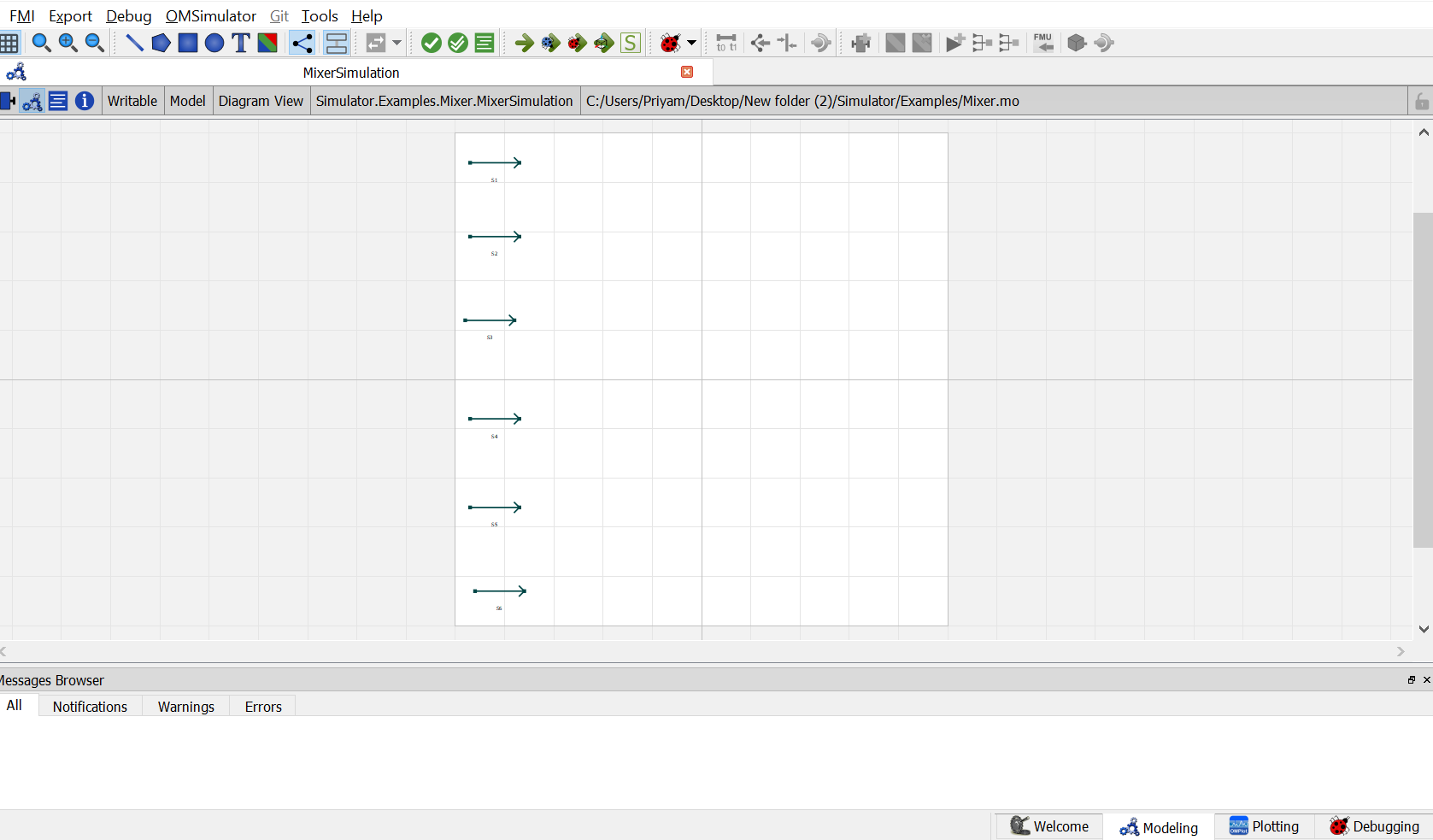Viewport: 1433px width, 840px height.
Task: Simulate with algorithmic debugger (red bug)
Action: (578, 43)
